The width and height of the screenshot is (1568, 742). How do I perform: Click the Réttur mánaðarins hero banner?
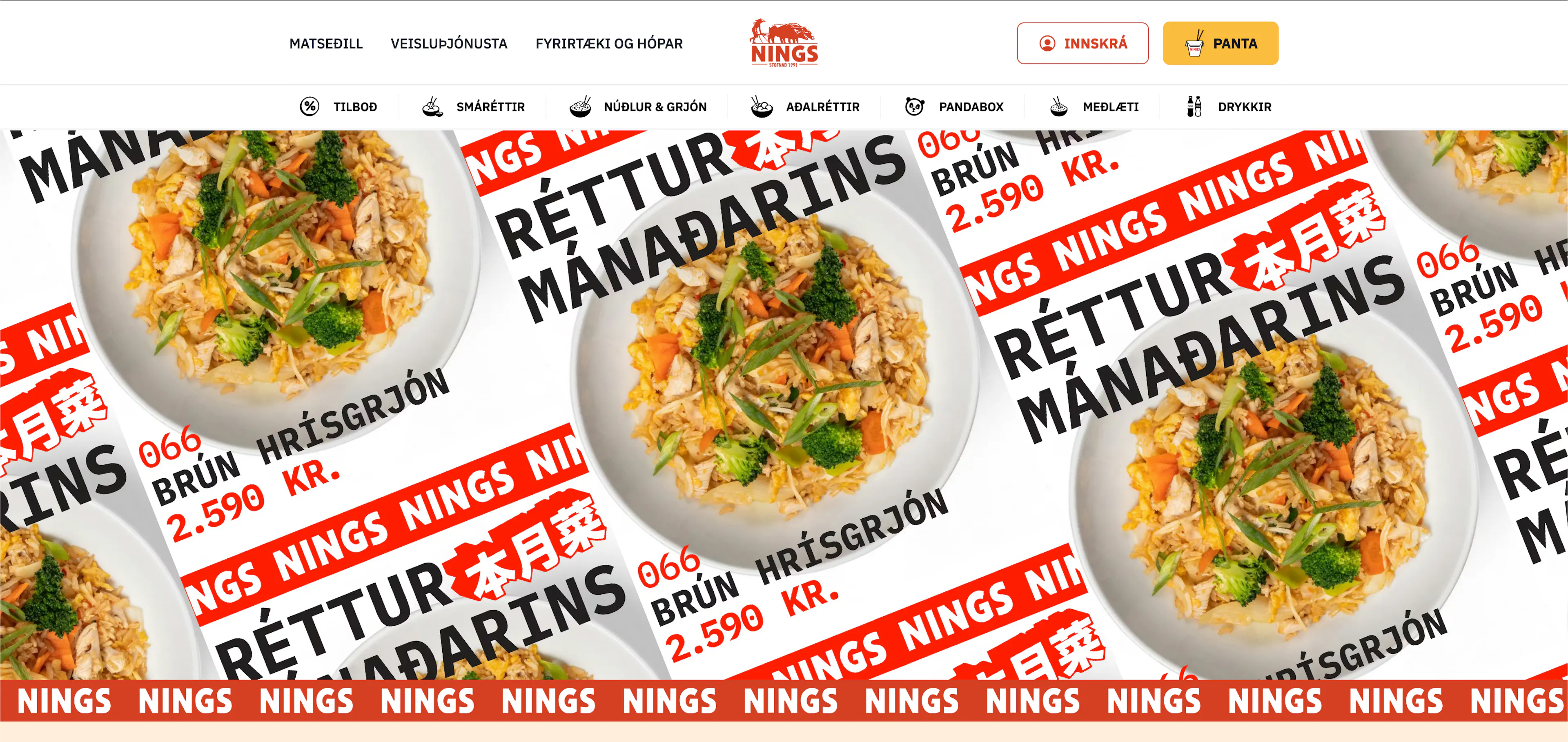coord(784,404)
